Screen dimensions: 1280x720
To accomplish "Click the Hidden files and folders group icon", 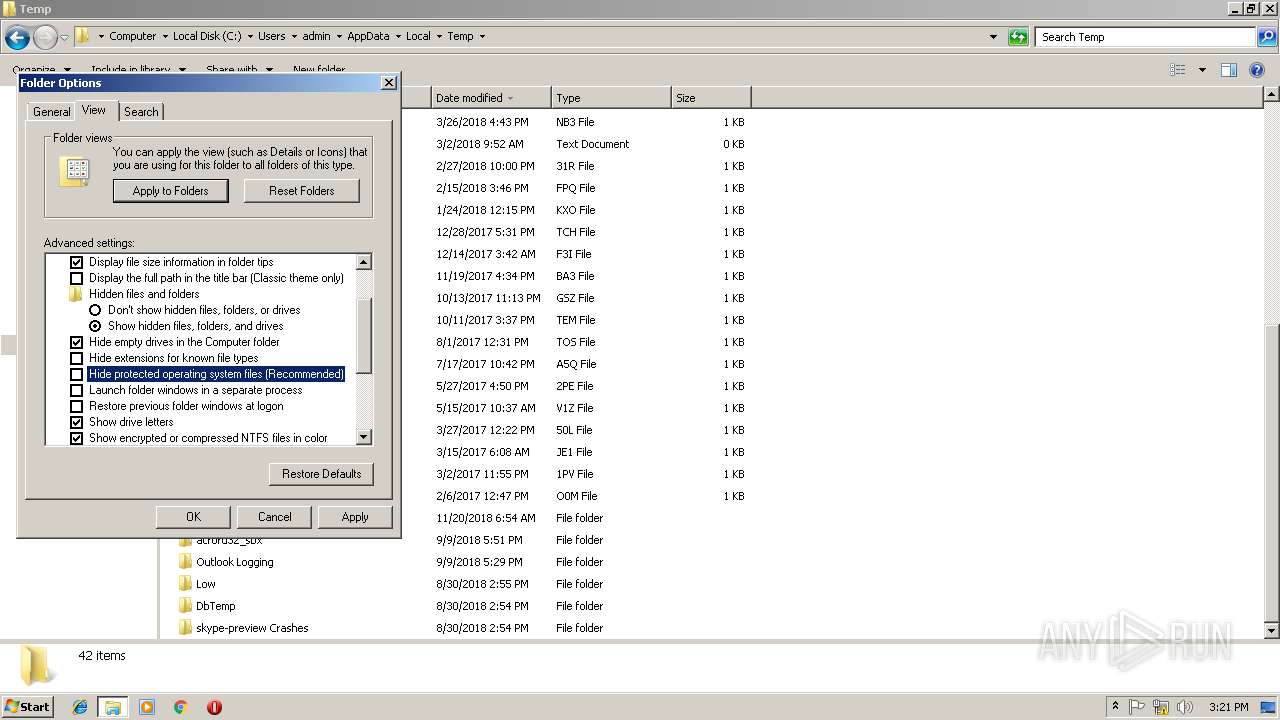I will click(x=76, y=294).
